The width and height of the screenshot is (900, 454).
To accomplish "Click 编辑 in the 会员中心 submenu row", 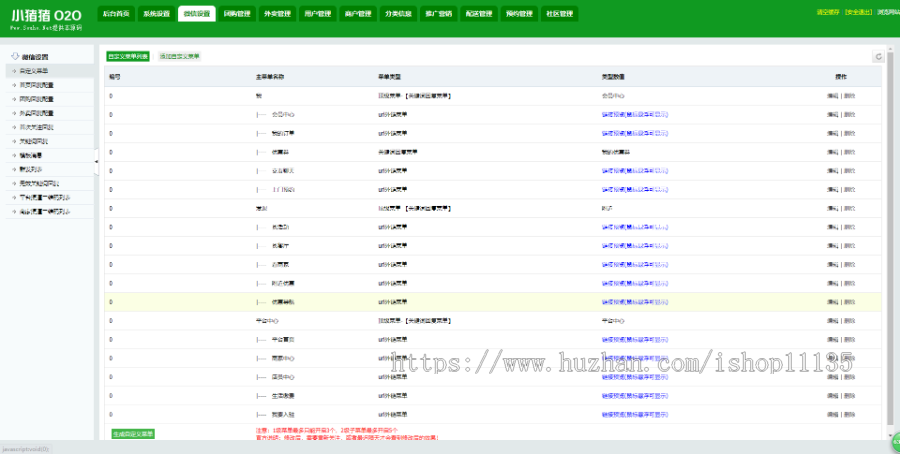I will [x=832, y=115].
